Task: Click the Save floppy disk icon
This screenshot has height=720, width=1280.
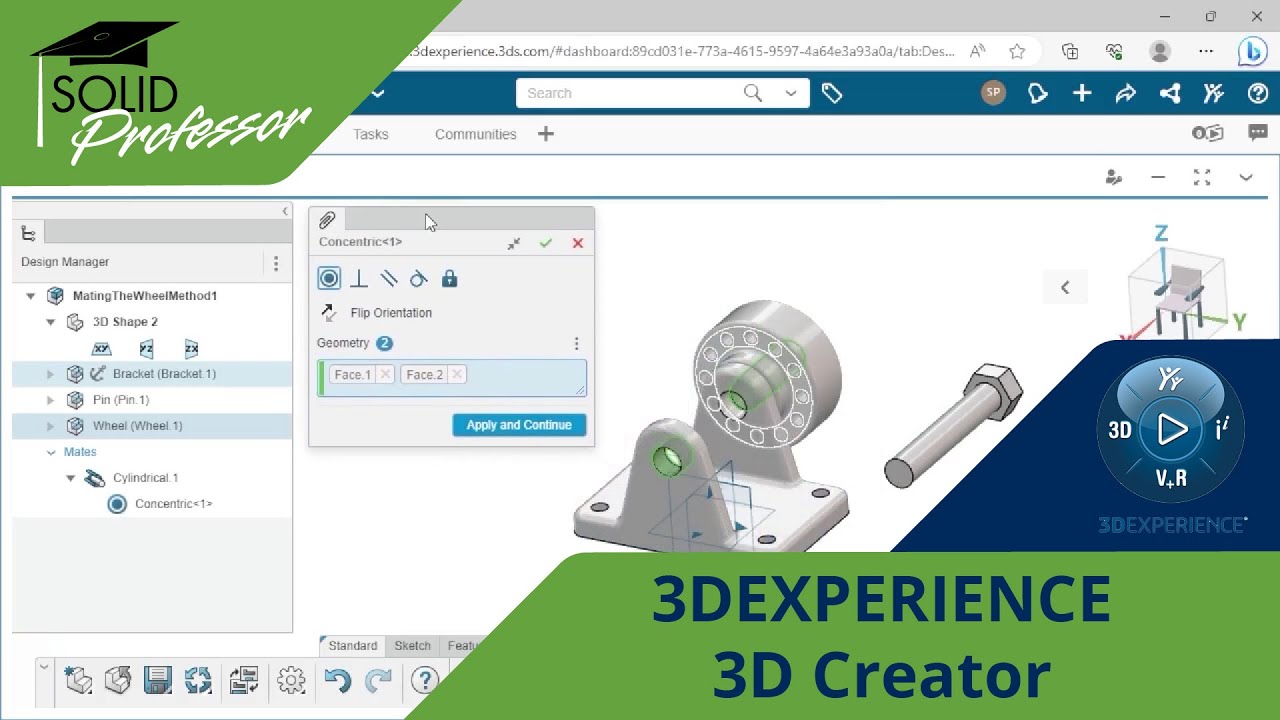Action: coord(158,681)
